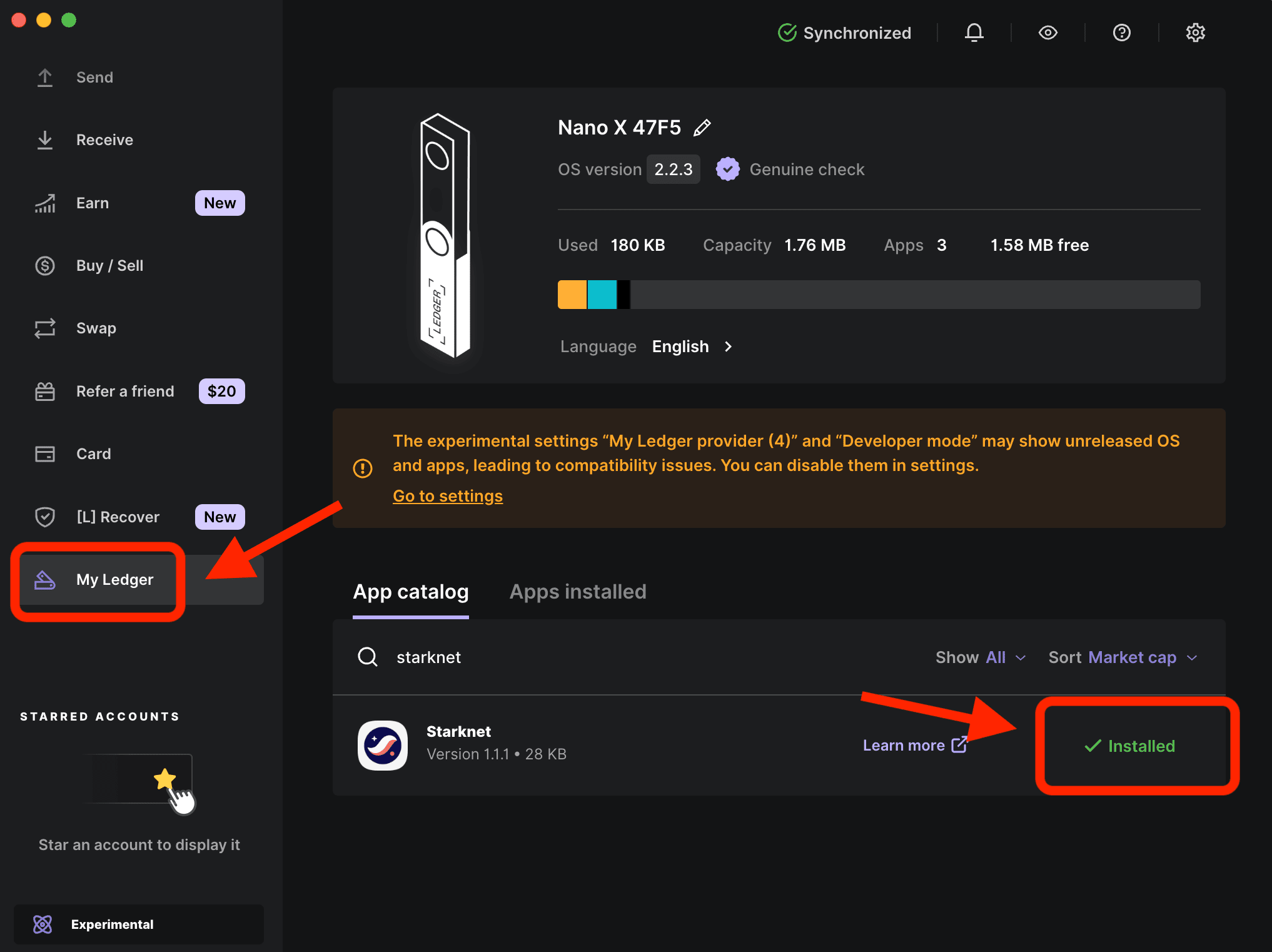Viewport: 1272px width, 952px height.
Task: Open settings gear icon
Action: pos(1195,33)
